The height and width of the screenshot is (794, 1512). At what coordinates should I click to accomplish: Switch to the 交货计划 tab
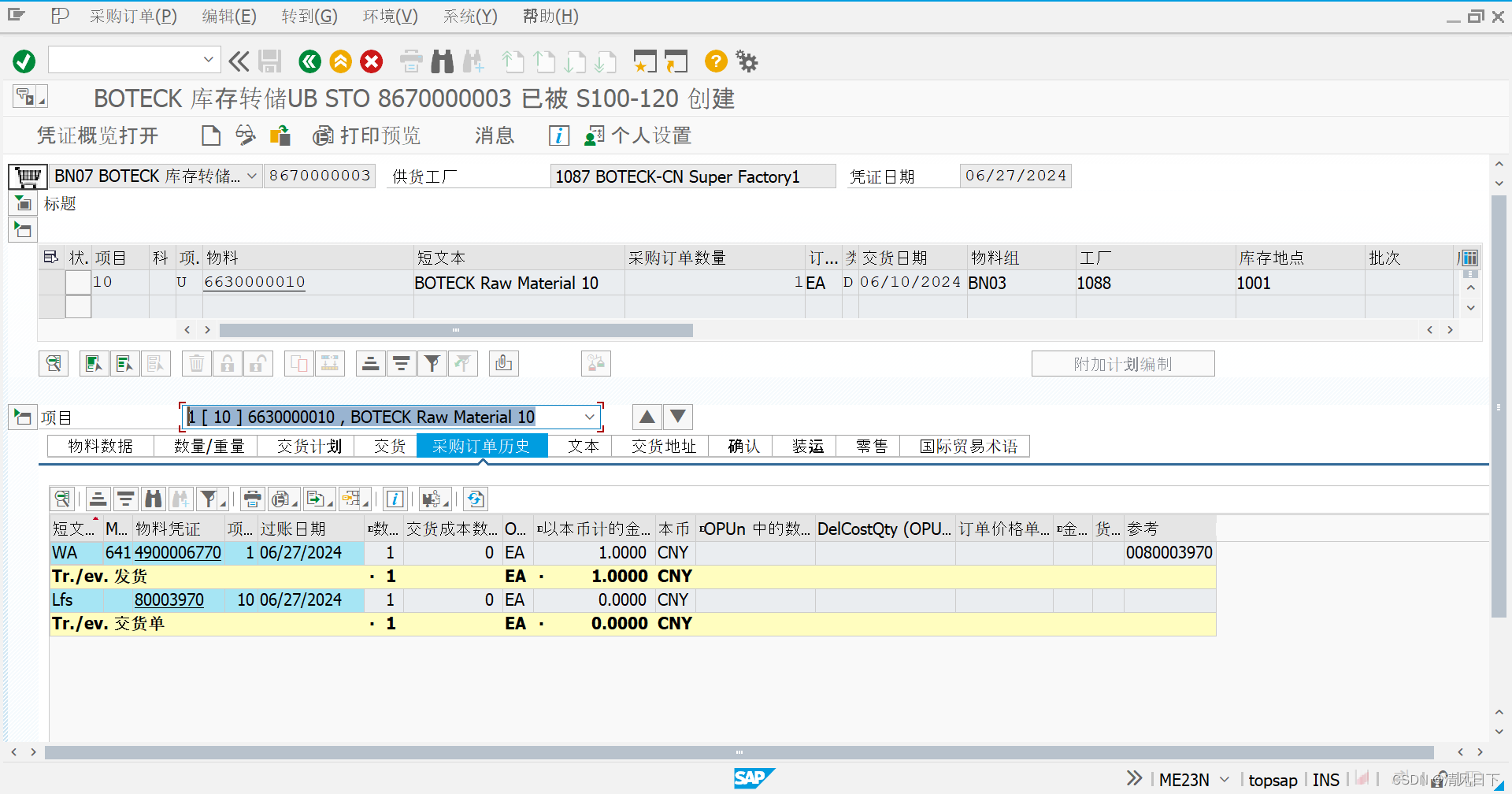(309, 447)
